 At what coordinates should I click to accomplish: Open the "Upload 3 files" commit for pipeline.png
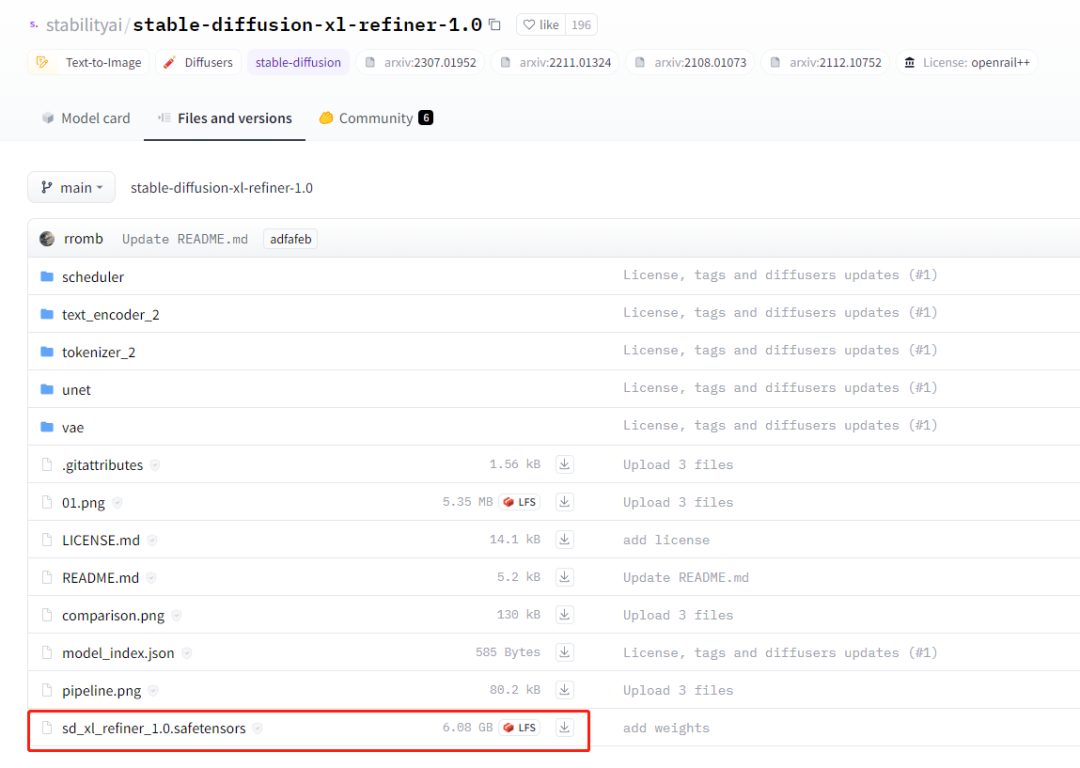[678, 690]
